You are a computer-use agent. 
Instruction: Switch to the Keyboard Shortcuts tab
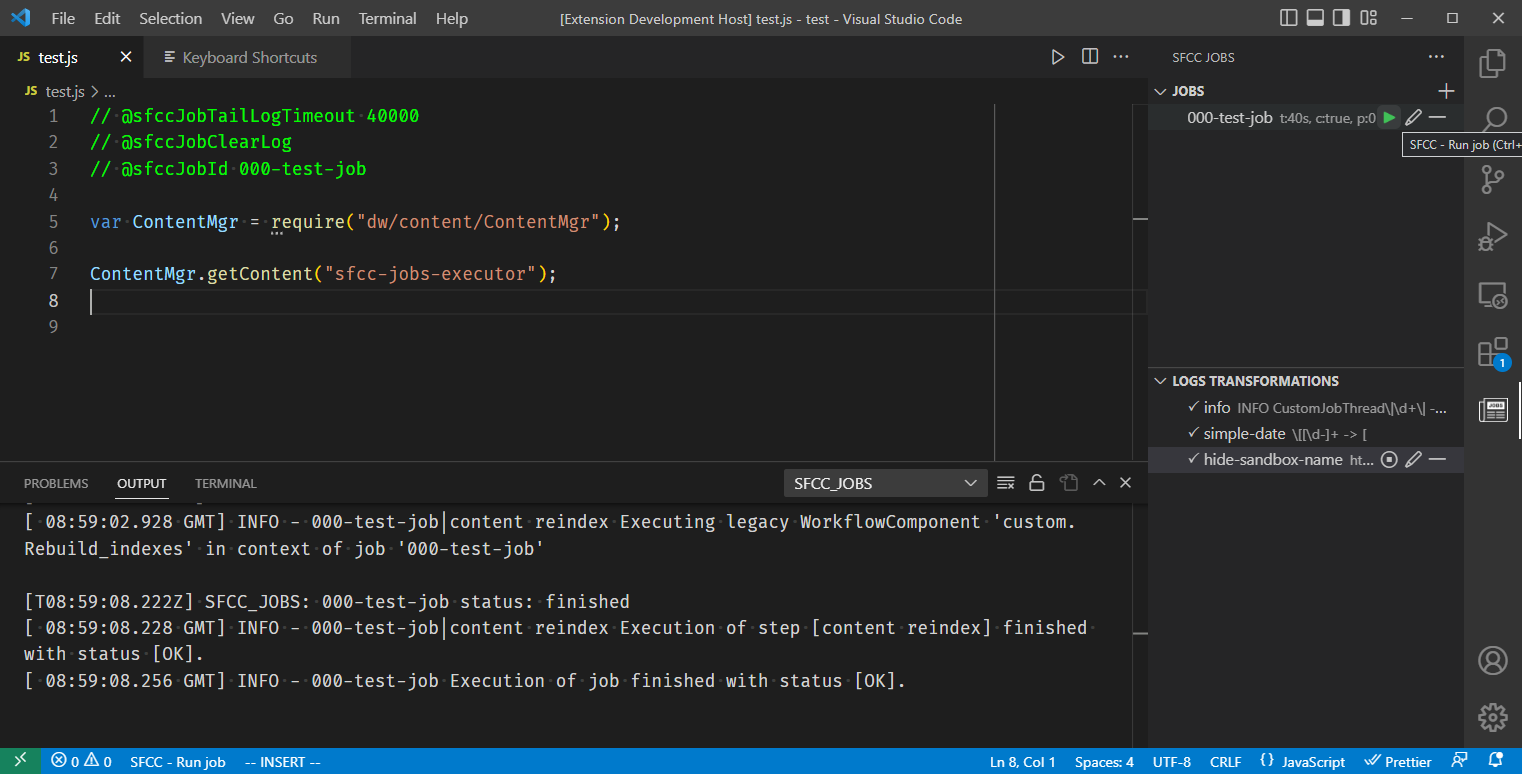tap(247, 57)
